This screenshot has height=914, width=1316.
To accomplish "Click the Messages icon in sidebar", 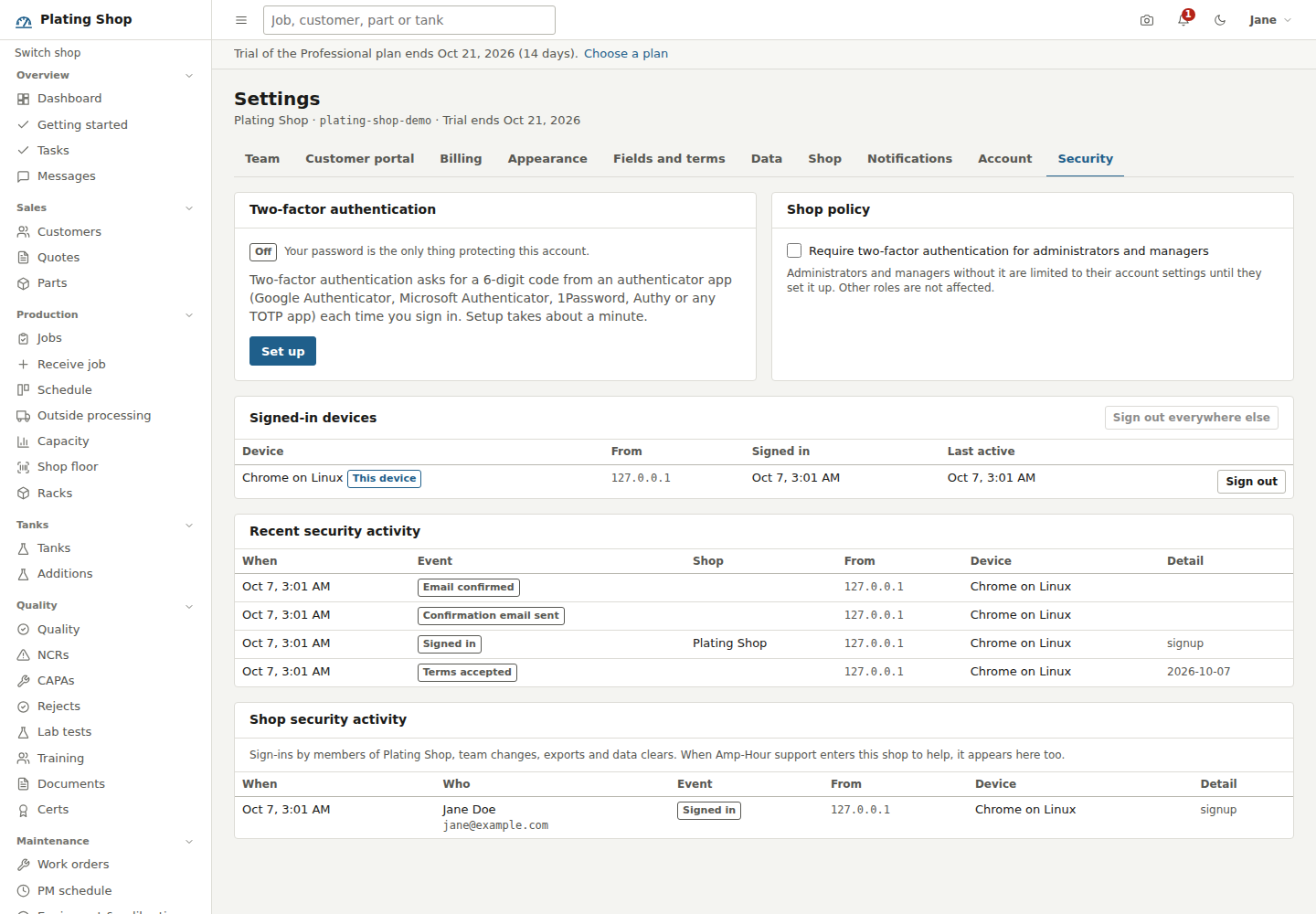I will tap(24, 176).
